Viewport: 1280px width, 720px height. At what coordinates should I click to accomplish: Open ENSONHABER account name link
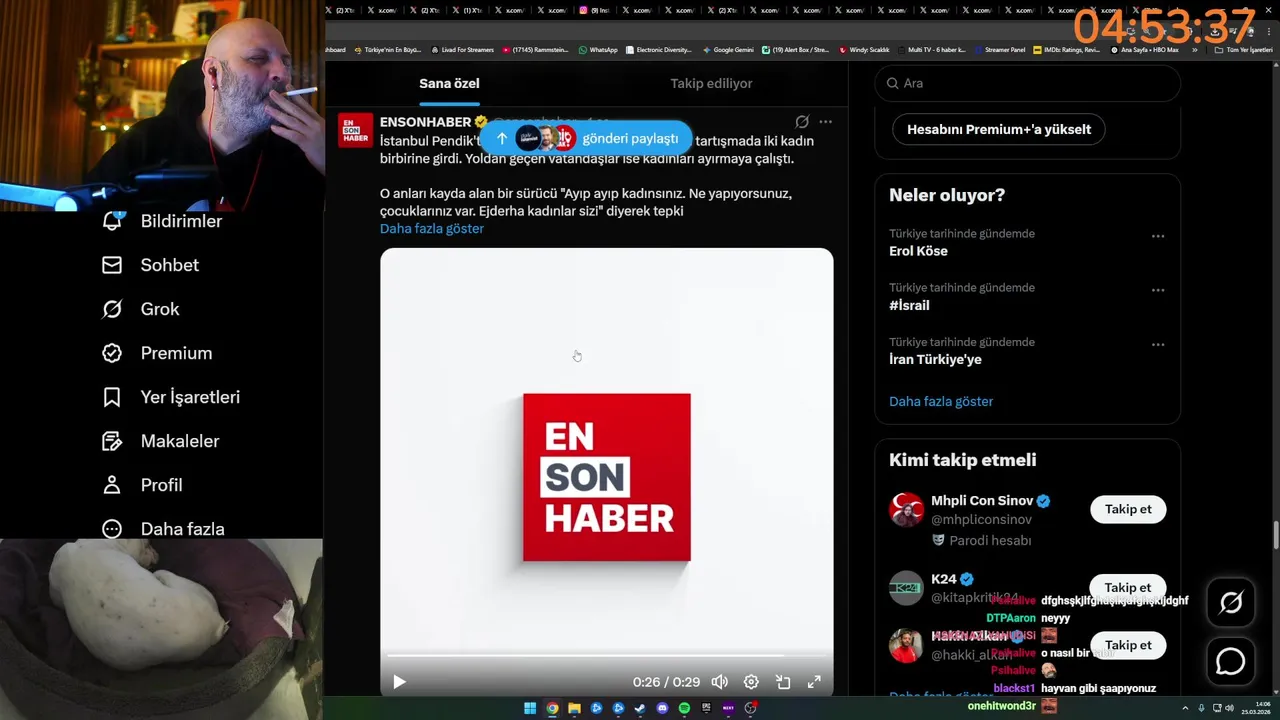click(x=425, y=122)
